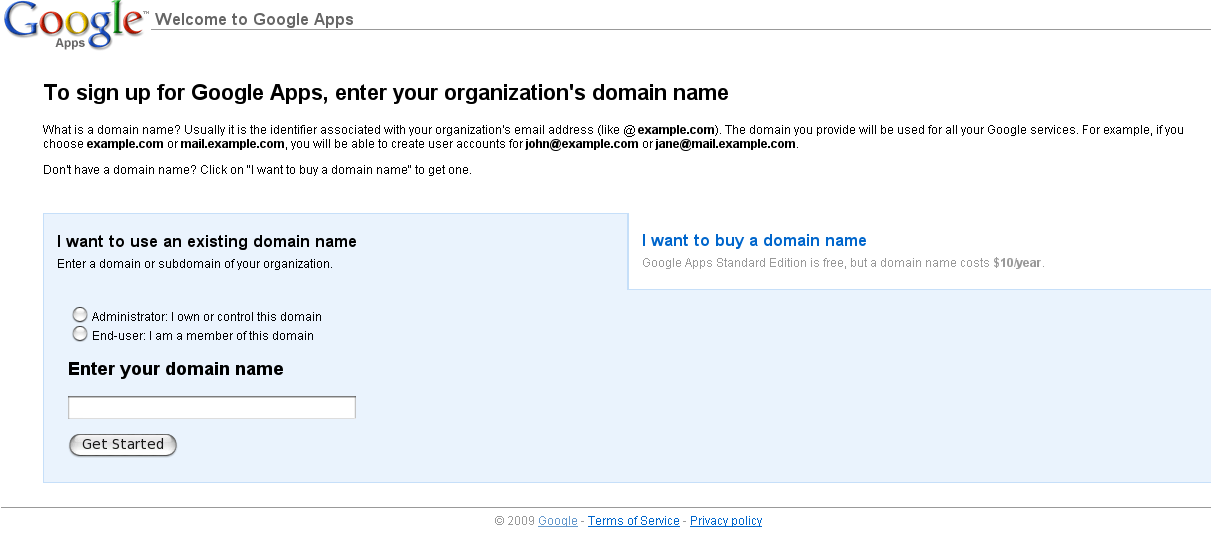1211x544 pixels.
Task: Open Terms of Service link
Action: pos(634,521)
